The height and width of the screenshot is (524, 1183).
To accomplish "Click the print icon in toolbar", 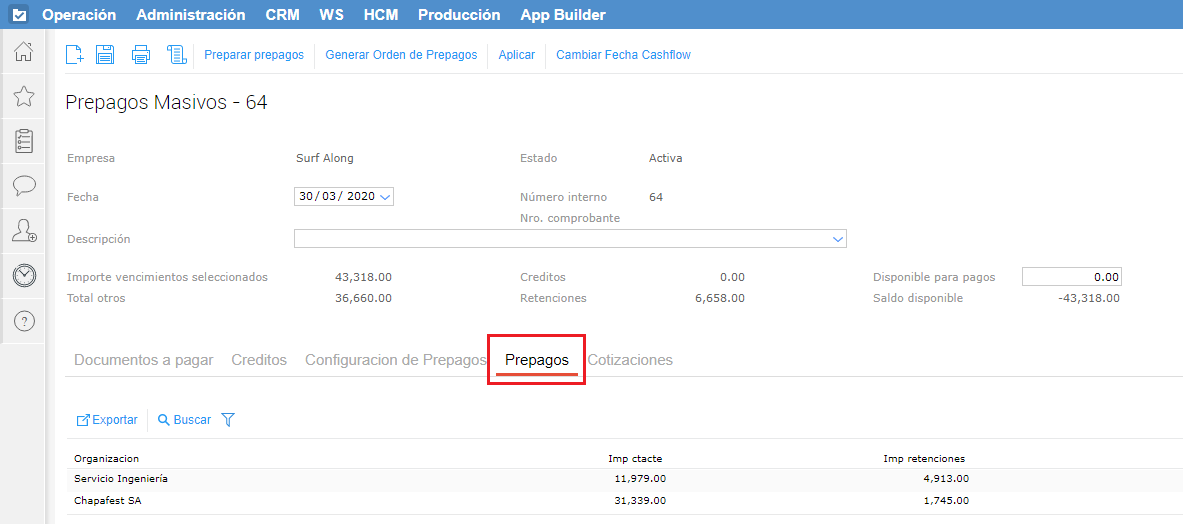I will (x=141, y=55).
